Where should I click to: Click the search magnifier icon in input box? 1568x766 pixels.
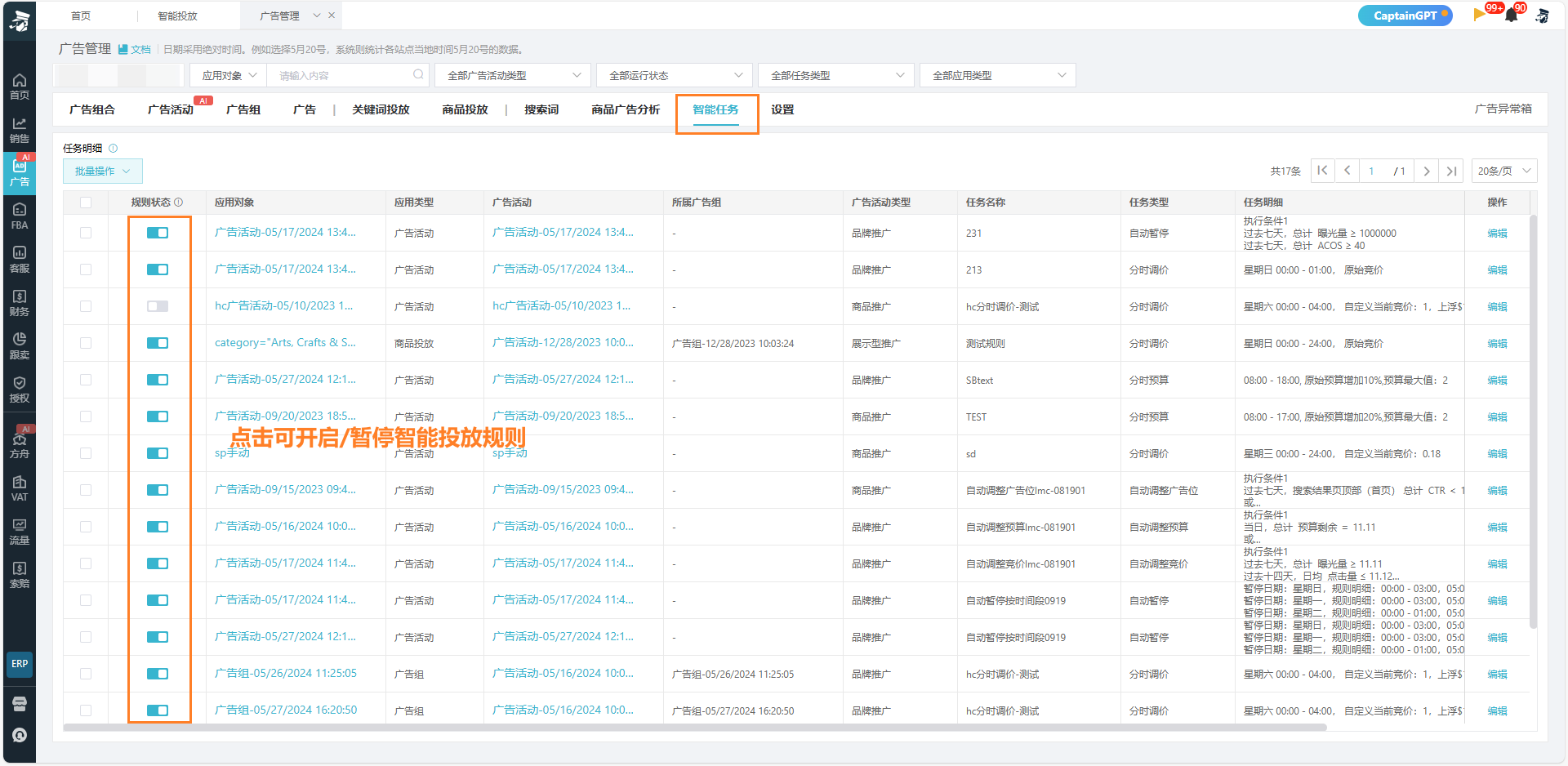(419, 74)
